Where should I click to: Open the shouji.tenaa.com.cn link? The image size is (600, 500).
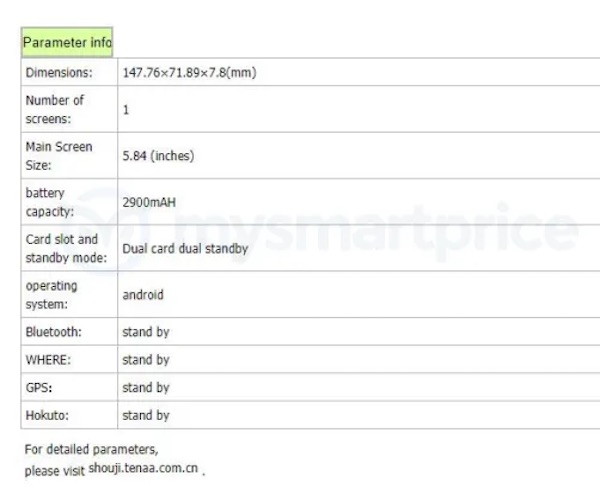[x=143, y=468]
